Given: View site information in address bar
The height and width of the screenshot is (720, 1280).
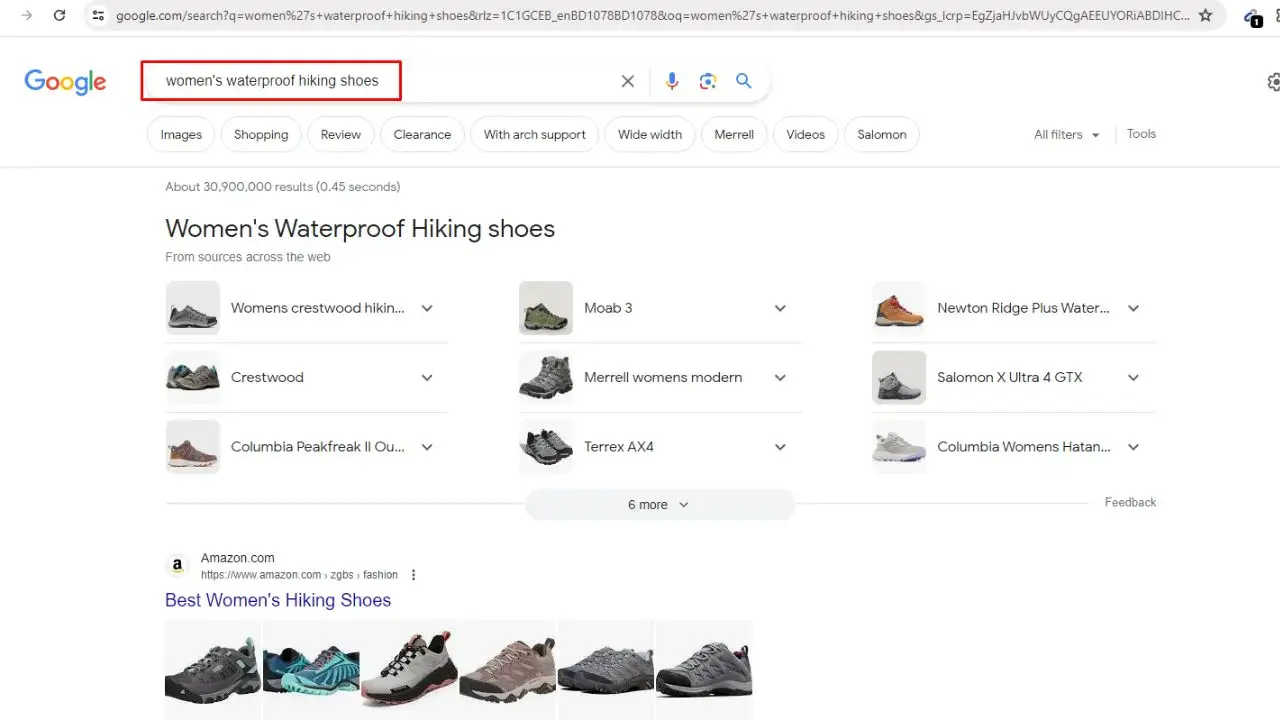Looking at the screenshot, I should click(x=97, y=15).
